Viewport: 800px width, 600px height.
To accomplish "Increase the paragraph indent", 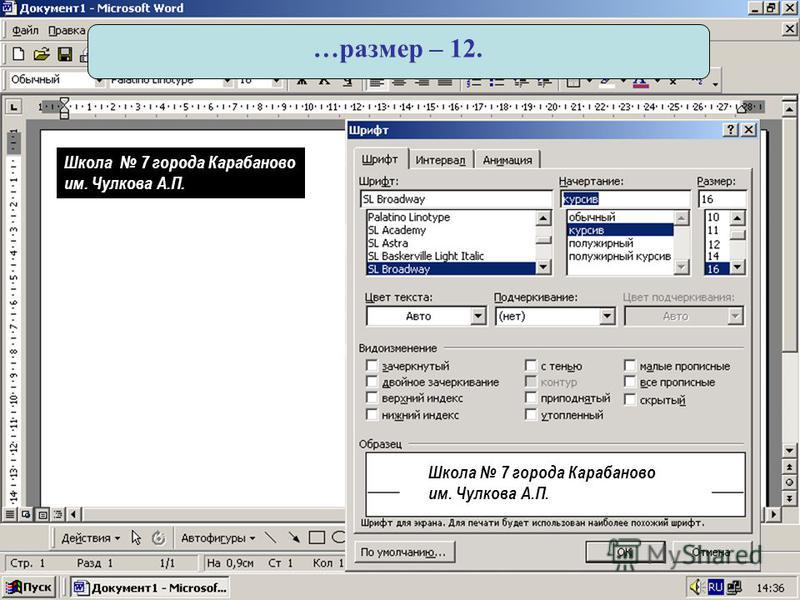I will 544,82.
